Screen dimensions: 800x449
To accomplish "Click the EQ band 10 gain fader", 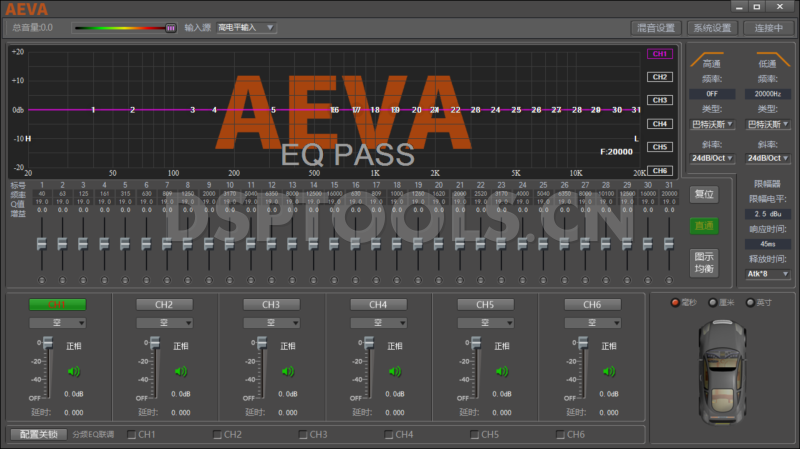I will [x=230, y=244].
